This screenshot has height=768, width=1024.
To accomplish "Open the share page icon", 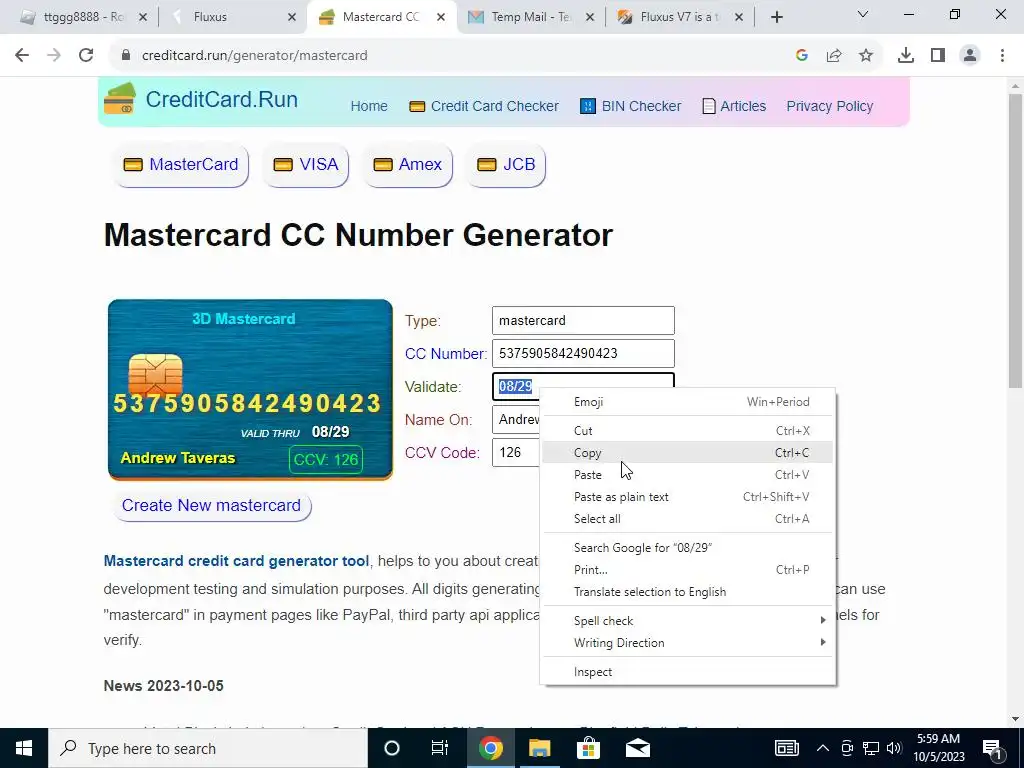I will (834, 56).
